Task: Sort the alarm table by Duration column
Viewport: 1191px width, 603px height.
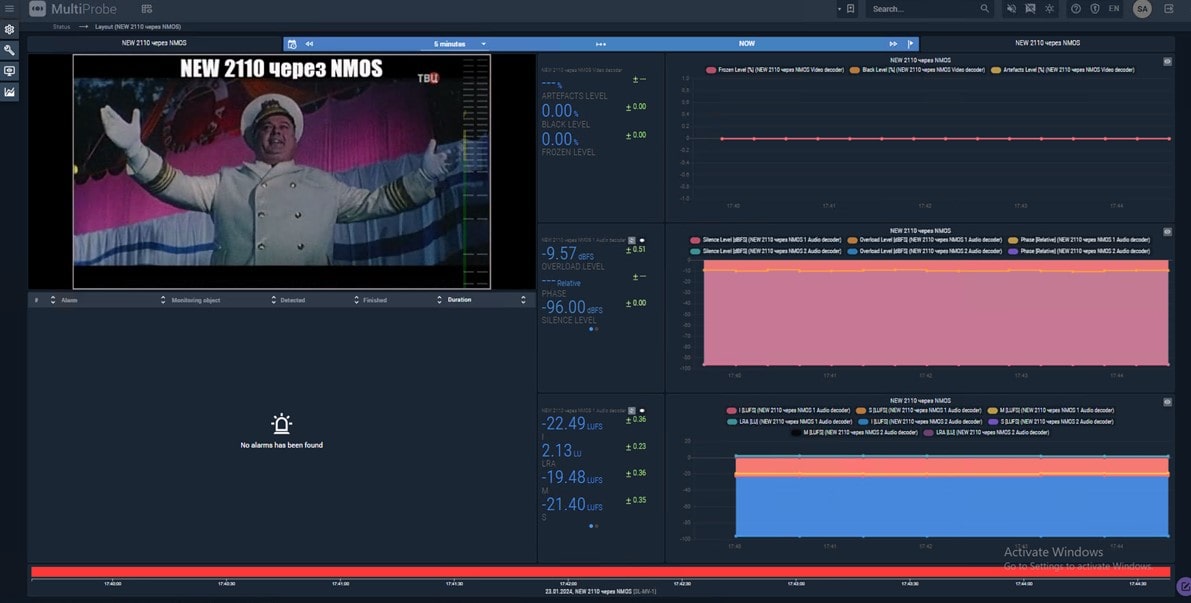Action: [523, 300]
